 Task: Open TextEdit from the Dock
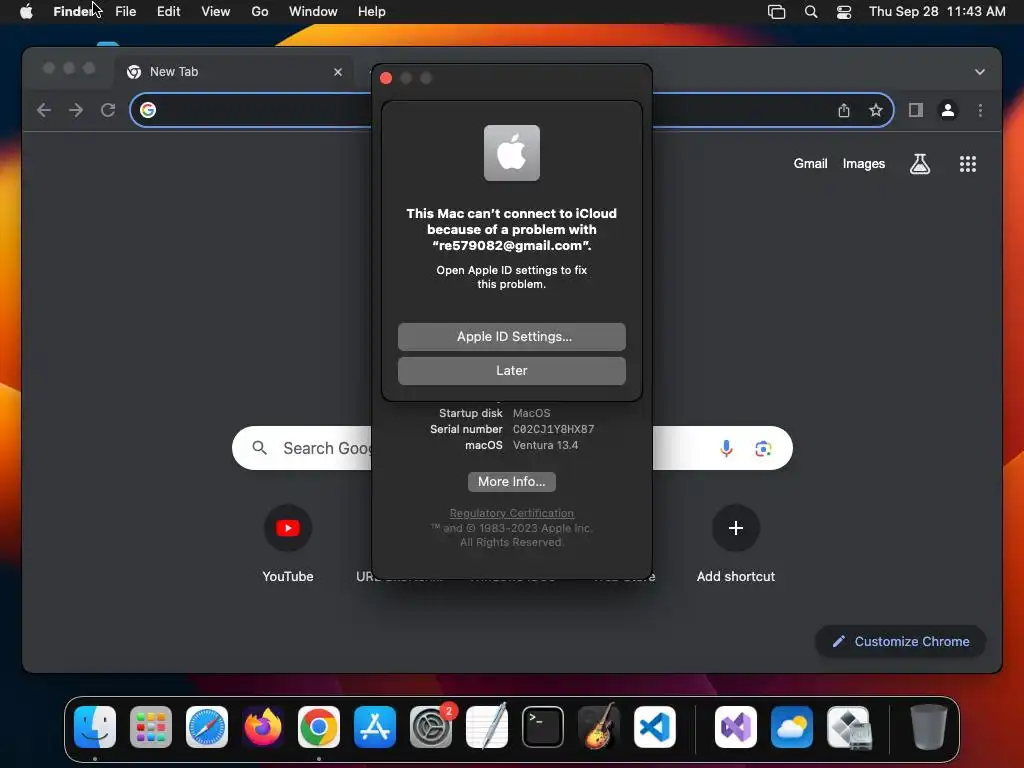click(487, 727)
